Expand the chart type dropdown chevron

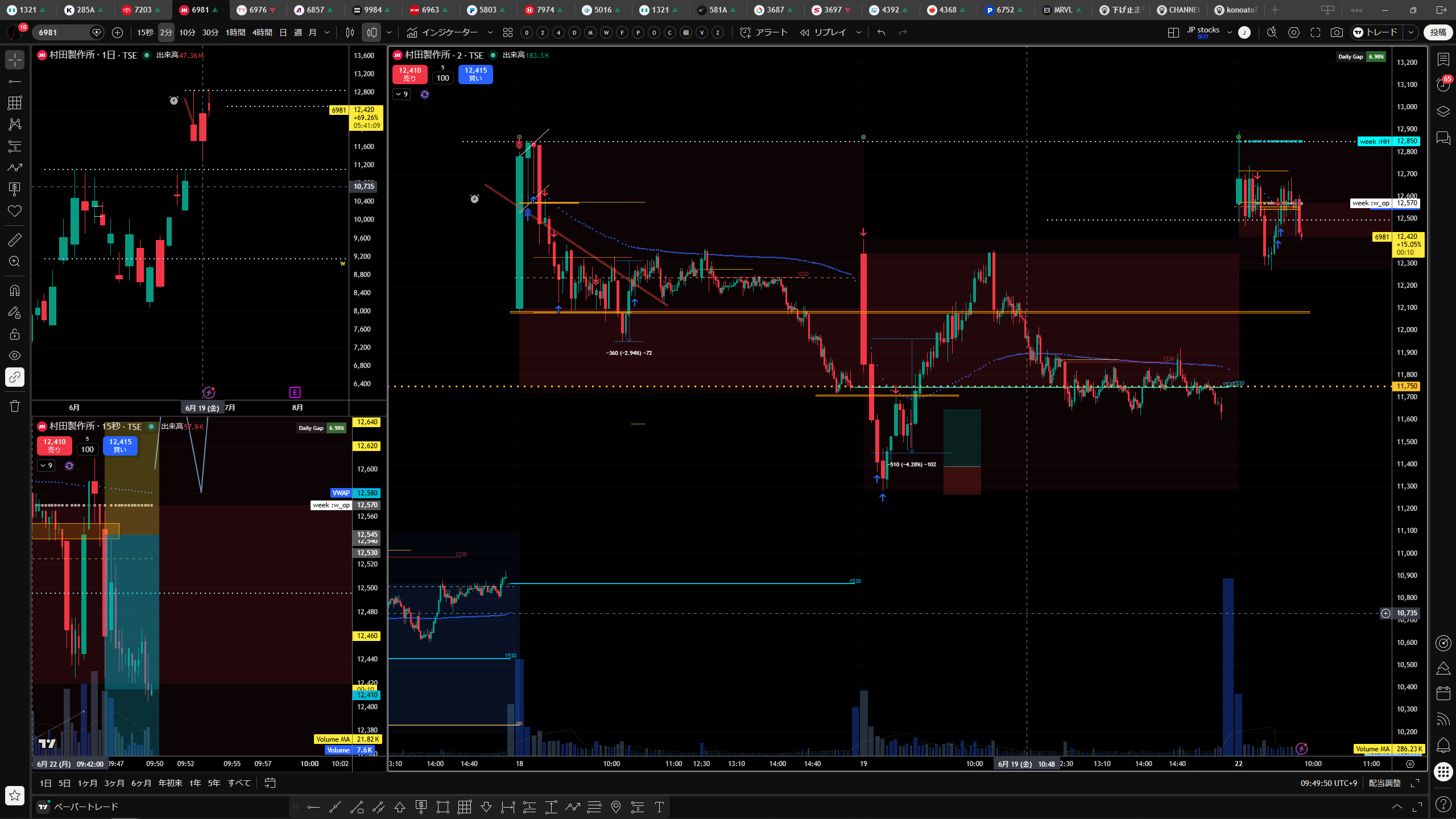coord(389,32)
